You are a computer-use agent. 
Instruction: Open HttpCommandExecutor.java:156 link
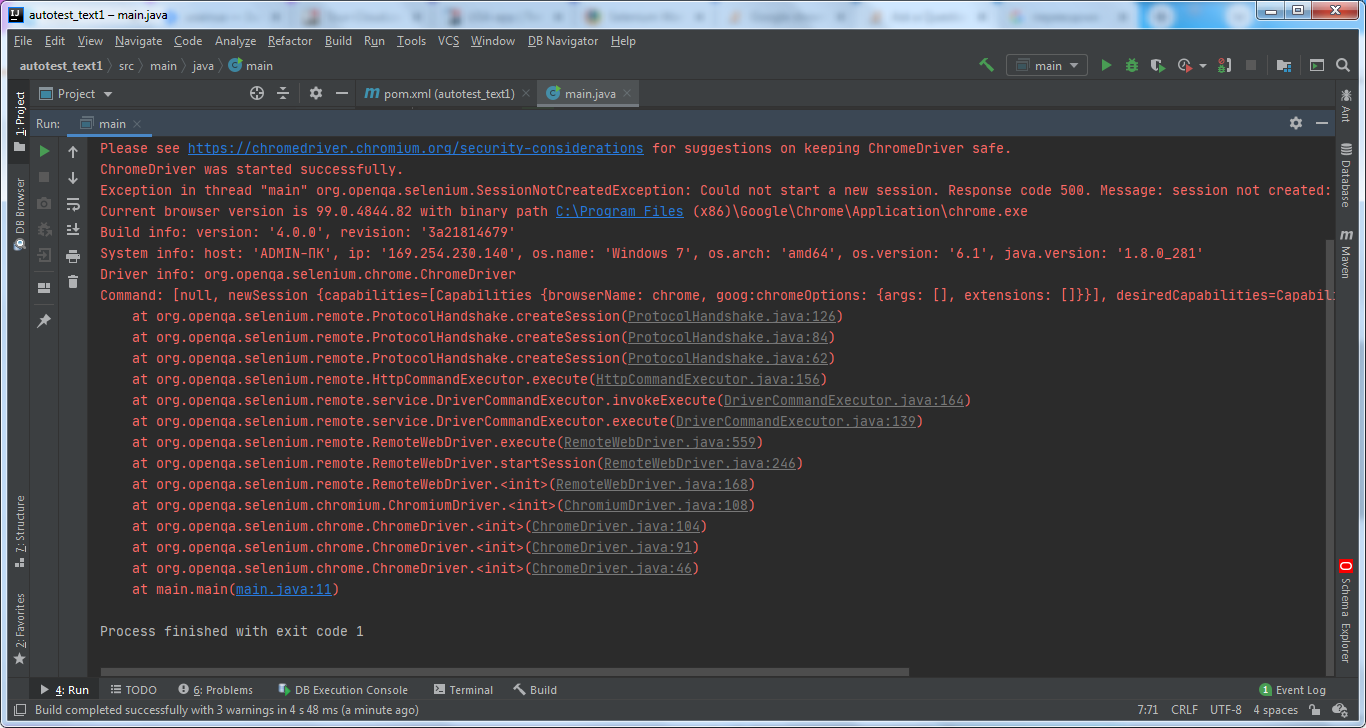(708, 379)
